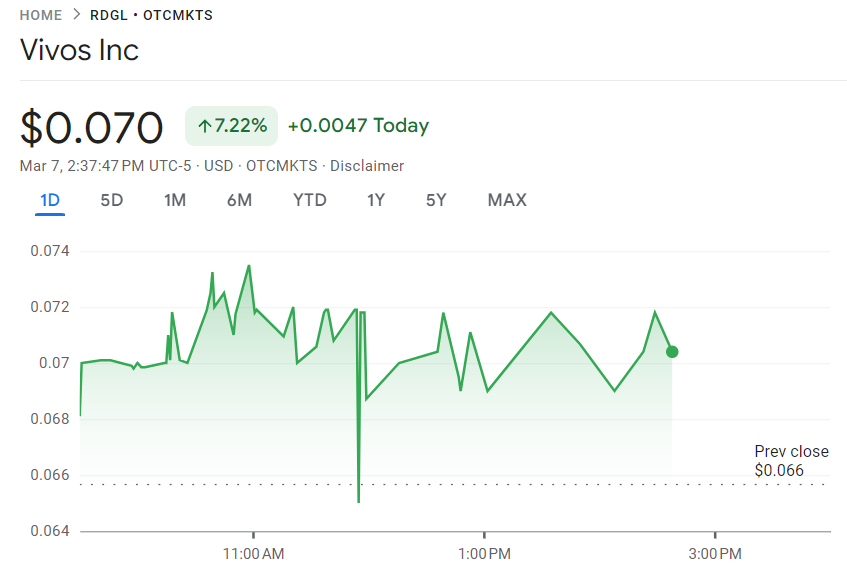Click the breadcrumb chevron after HOME
The width and height of the screenshot is (847, 566).
coord(76,15)
